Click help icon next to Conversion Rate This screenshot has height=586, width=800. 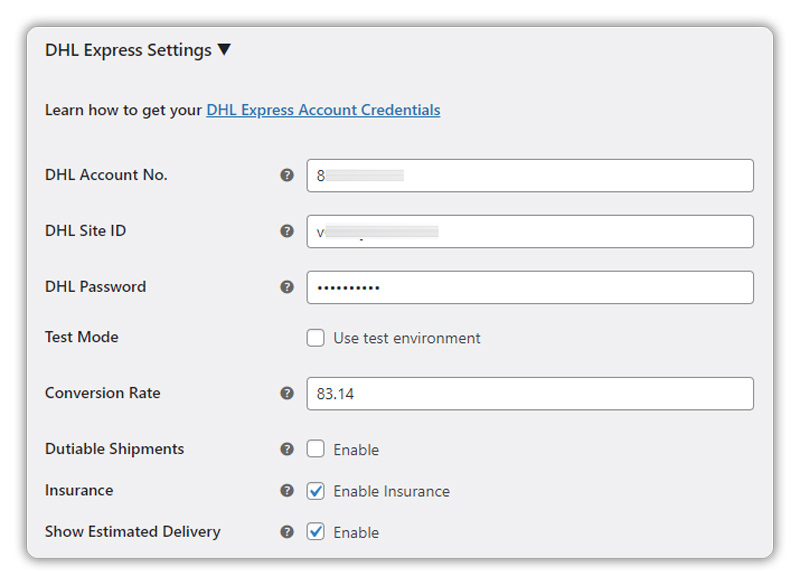coord(287,393)
